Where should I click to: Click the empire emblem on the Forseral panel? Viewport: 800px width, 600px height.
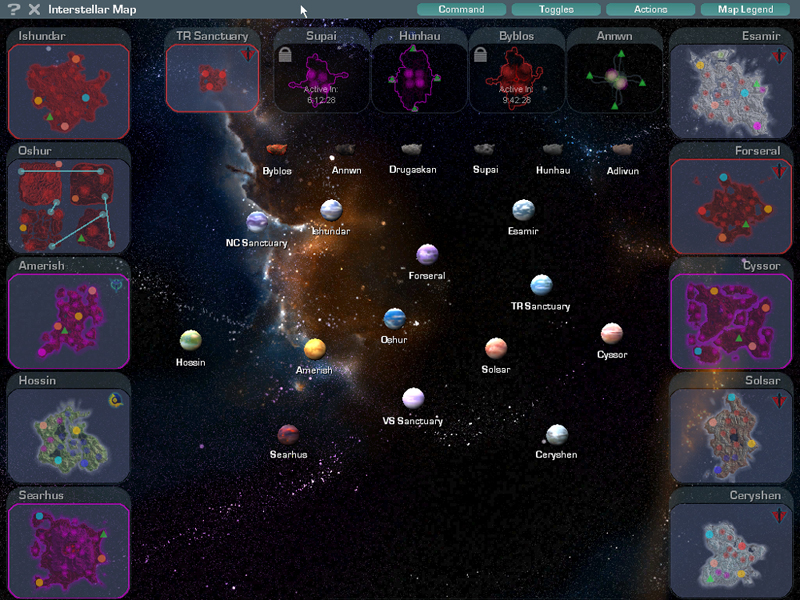coord(779,170)
